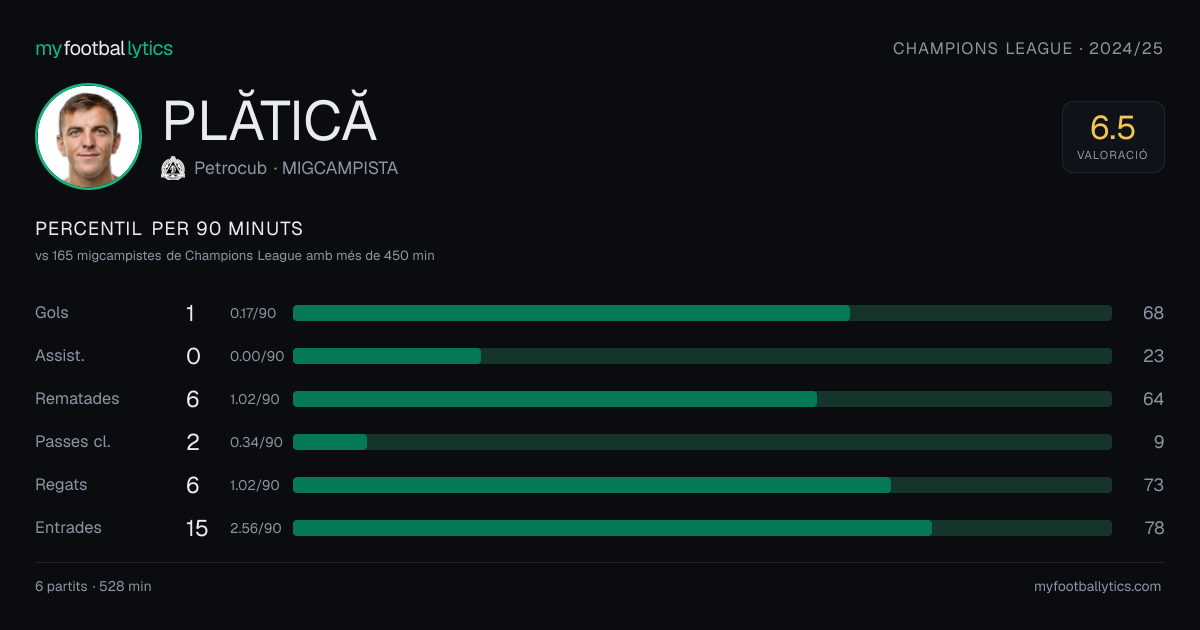1200x630 pixels.
Task: Click the Gols stat label
Action: pyautogui.click(x=52, y=313)
